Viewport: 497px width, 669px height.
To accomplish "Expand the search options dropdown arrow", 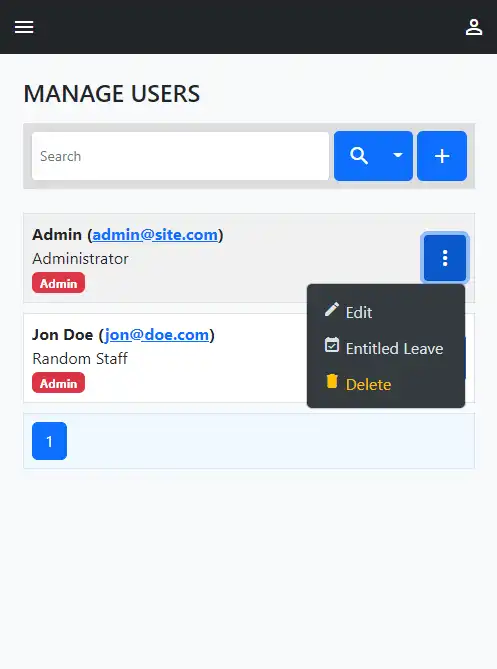I will (398, 156).
